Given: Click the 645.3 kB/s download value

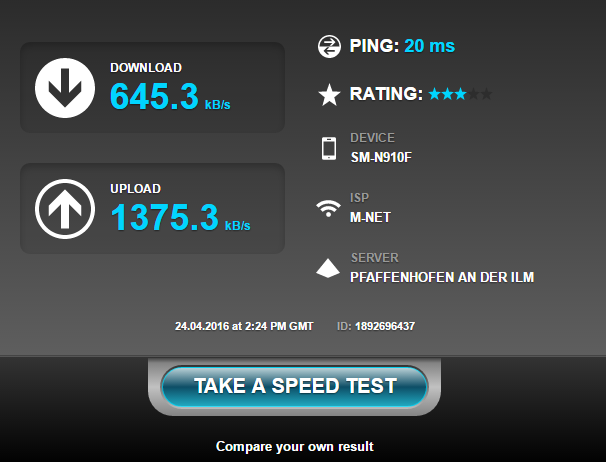Looking at the screenshot, I should [x=170, y=96].
